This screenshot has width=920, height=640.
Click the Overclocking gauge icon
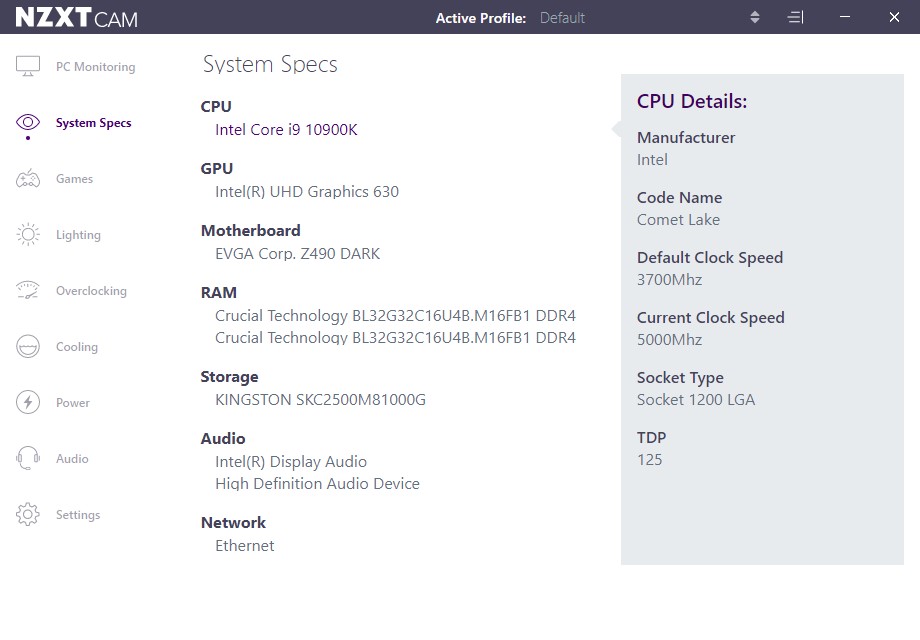coord(28,290)
